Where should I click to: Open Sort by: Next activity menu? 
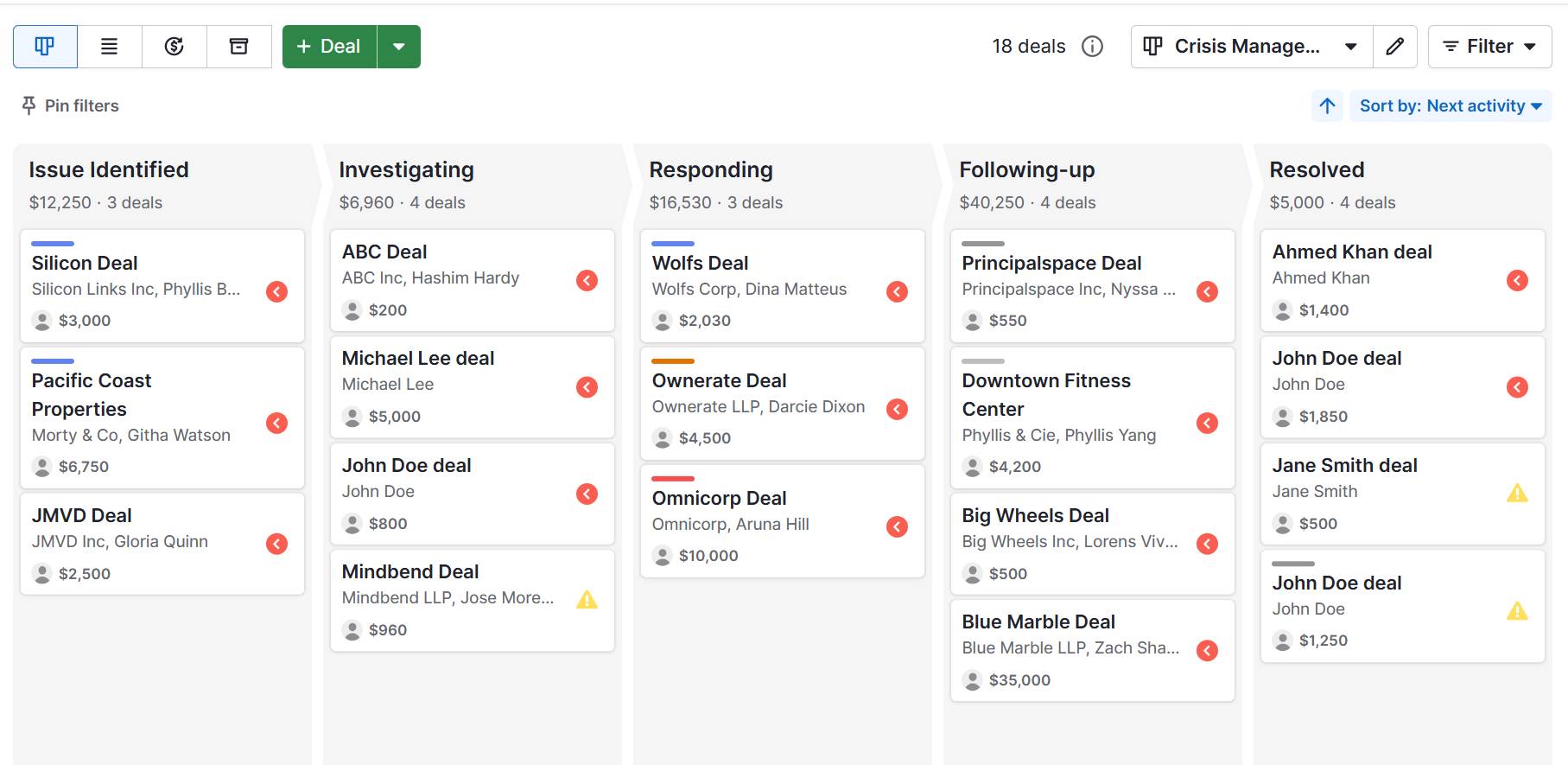1450,106
